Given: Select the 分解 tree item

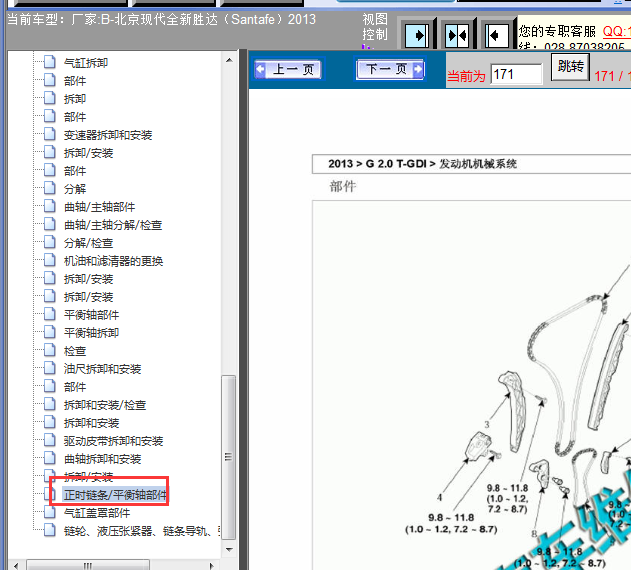Looking at the screenshot, I should pyautogui.click(x=75, y=189).
